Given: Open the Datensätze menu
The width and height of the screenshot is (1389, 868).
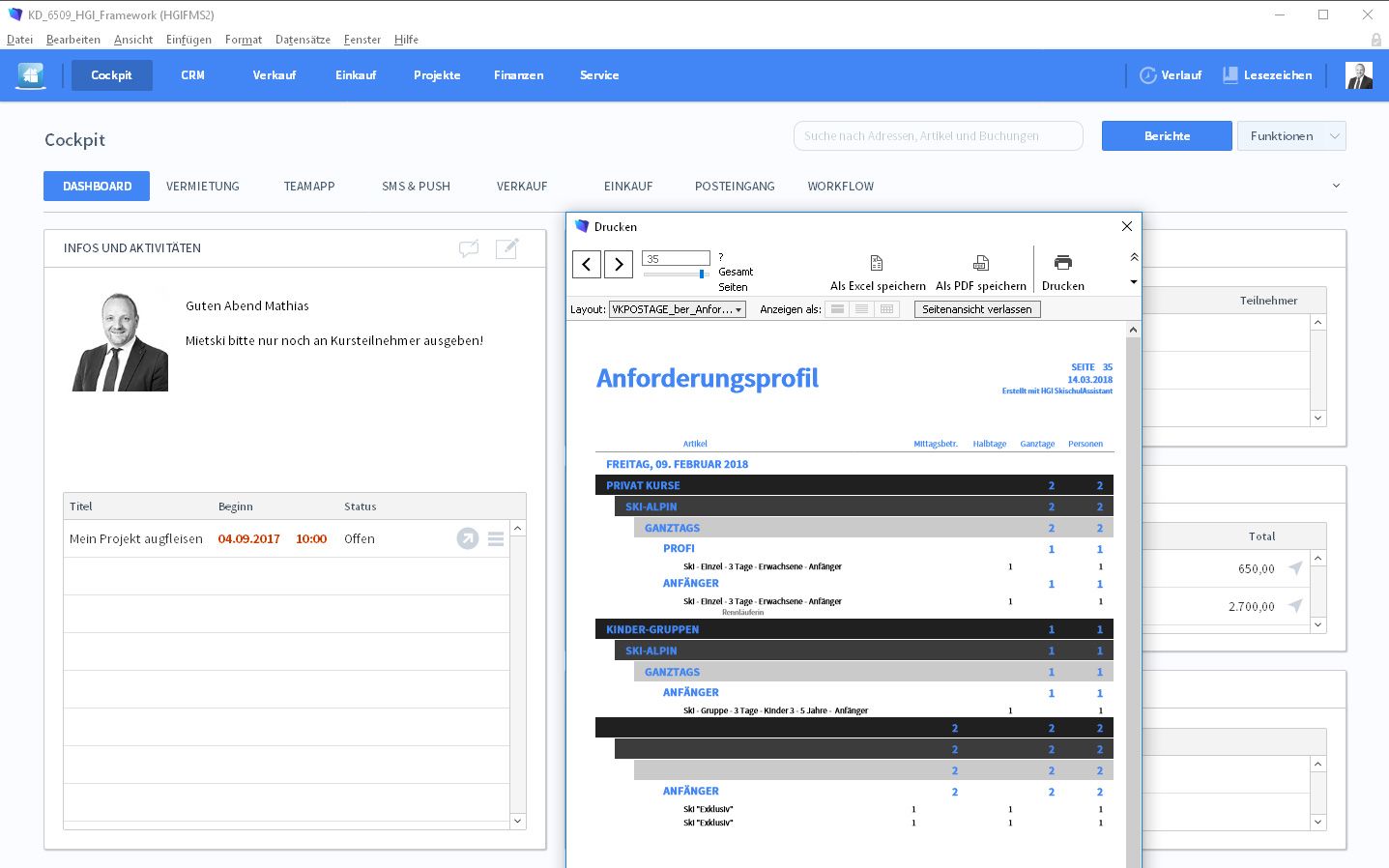Looking at the screenshot, I should tap(303, 40).
